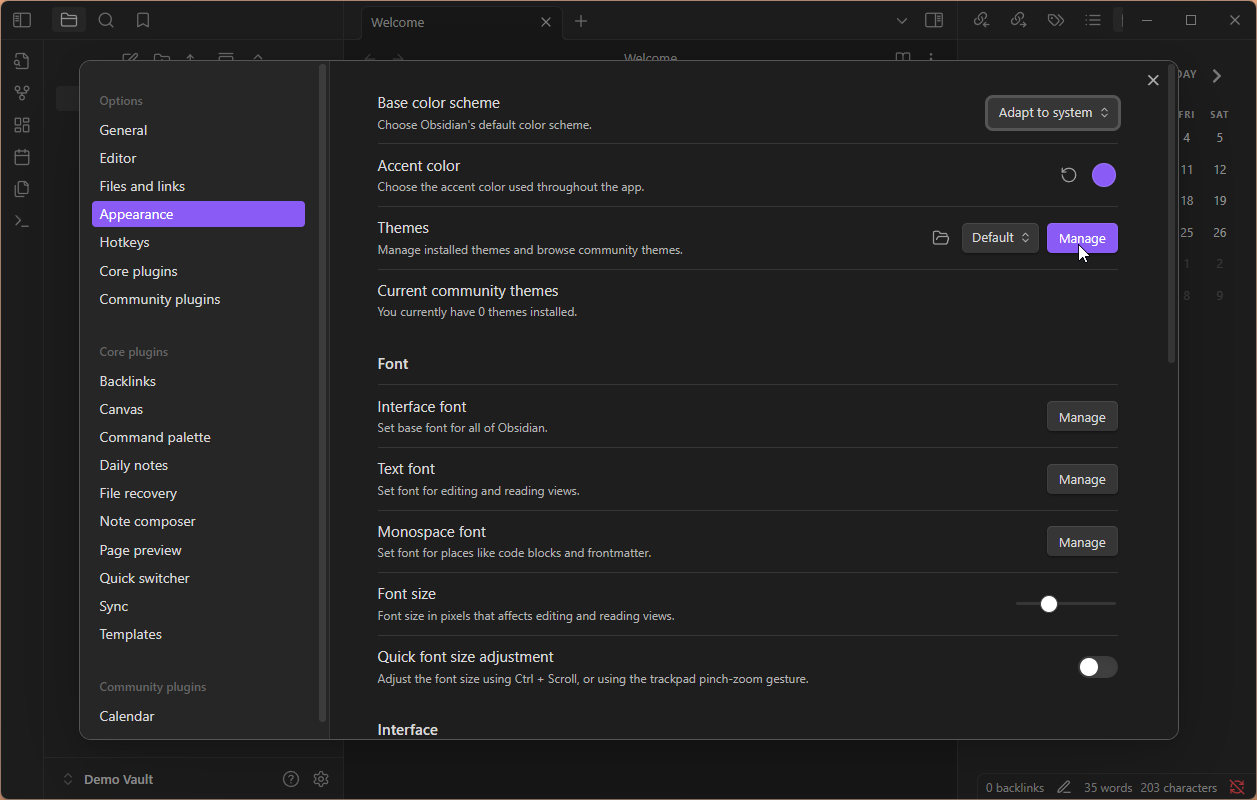Viewport: 1257px width, 800px height.
Task: Click Manage for Text font
Action: (1082, 479)
